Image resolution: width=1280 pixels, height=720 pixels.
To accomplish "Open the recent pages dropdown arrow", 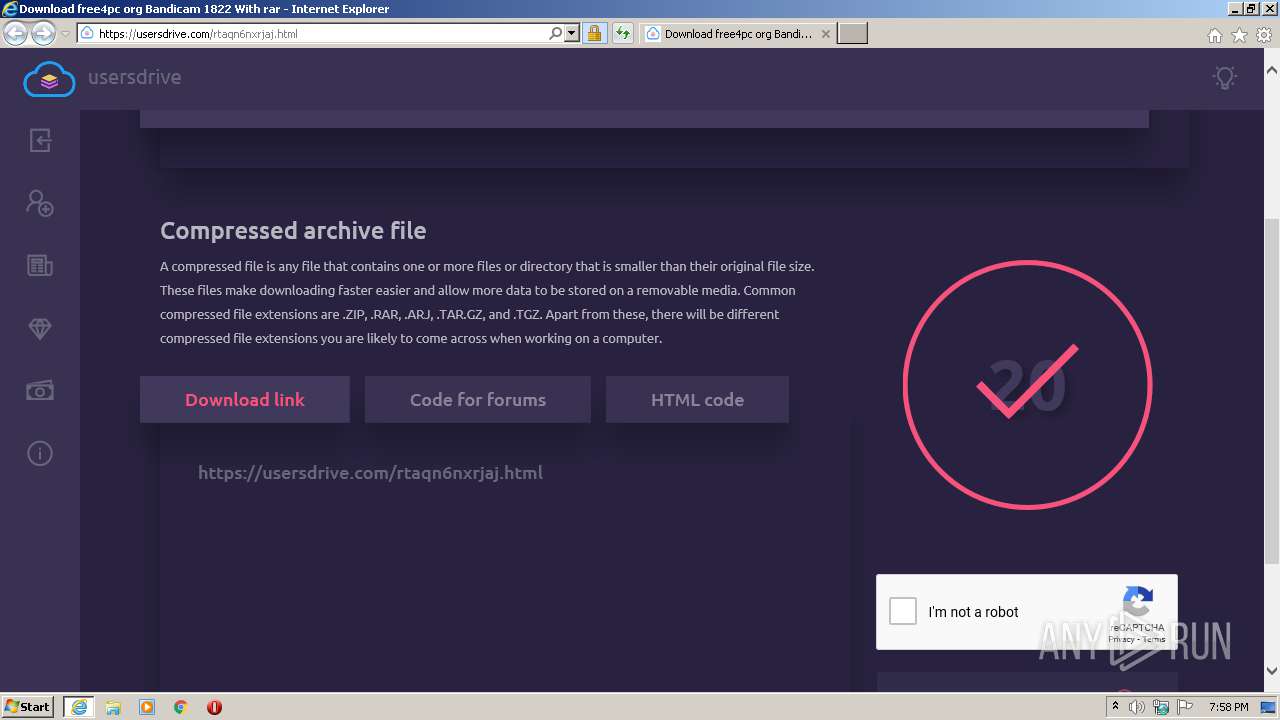I will coord(65,33).
